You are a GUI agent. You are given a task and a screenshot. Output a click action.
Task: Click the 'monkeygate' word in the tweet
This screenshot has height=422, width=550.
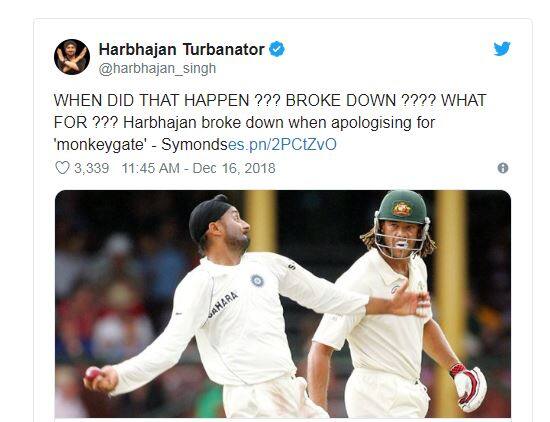pyautogui.click(x=100, y=145)
